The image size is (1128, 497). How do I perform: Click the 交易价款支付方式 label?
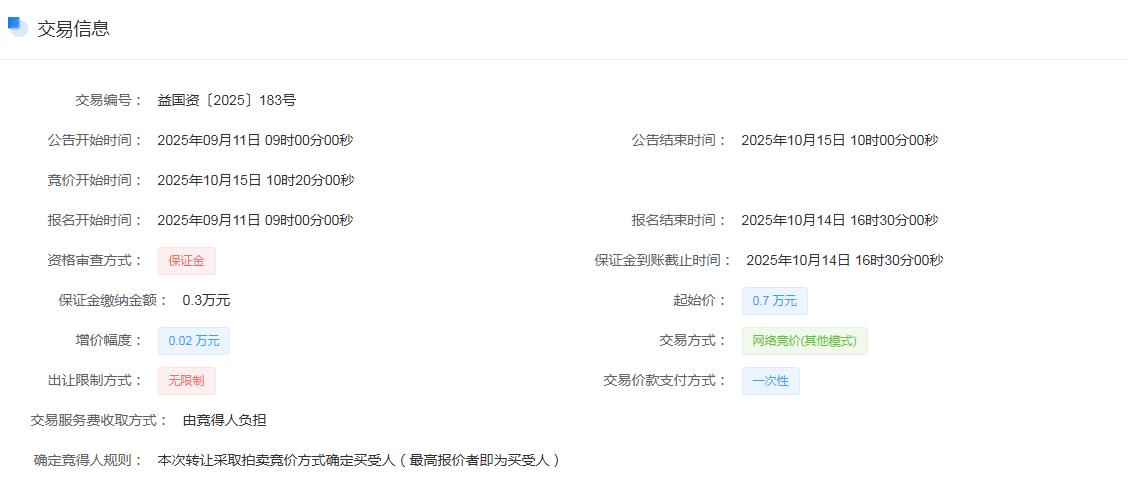665,380
